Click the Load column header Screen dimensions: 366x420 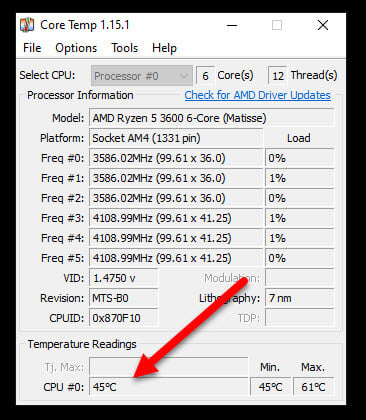click(299, 138)
